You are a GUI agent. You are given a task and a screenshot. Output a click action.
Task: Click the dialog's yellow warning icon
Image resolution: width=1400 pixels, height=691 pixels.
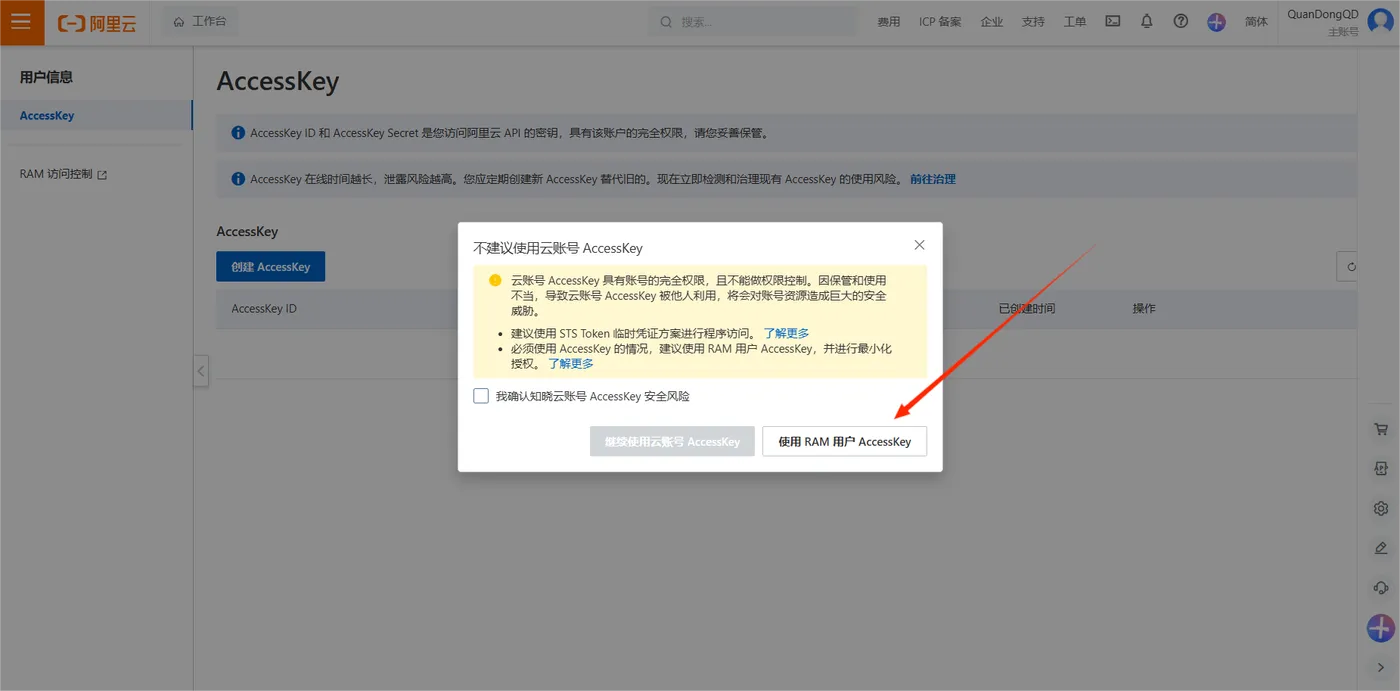[x=495, y=280]
